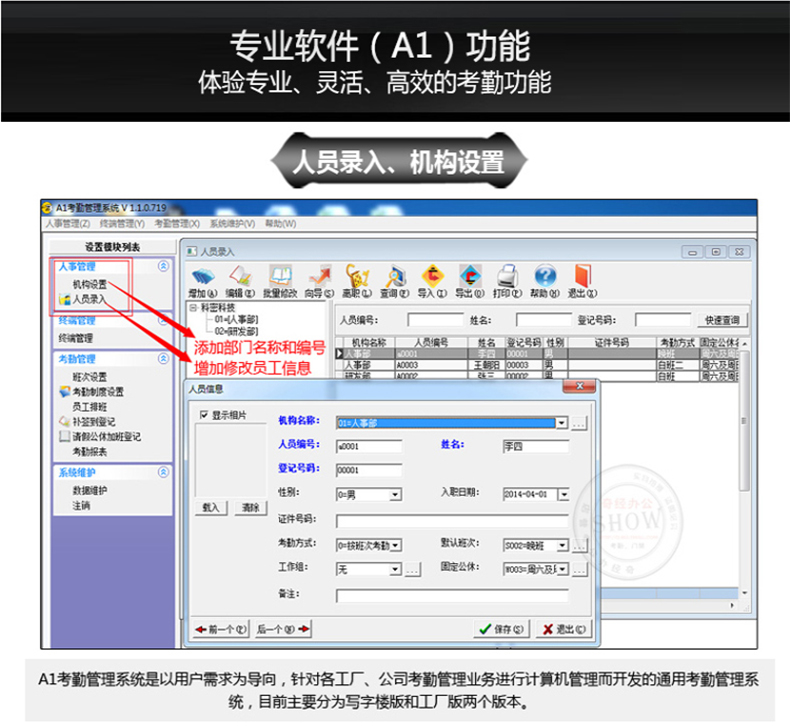Click the browse button beside 机构名称
This screenshot has width=790, height=726.
[x=579, y=423]
